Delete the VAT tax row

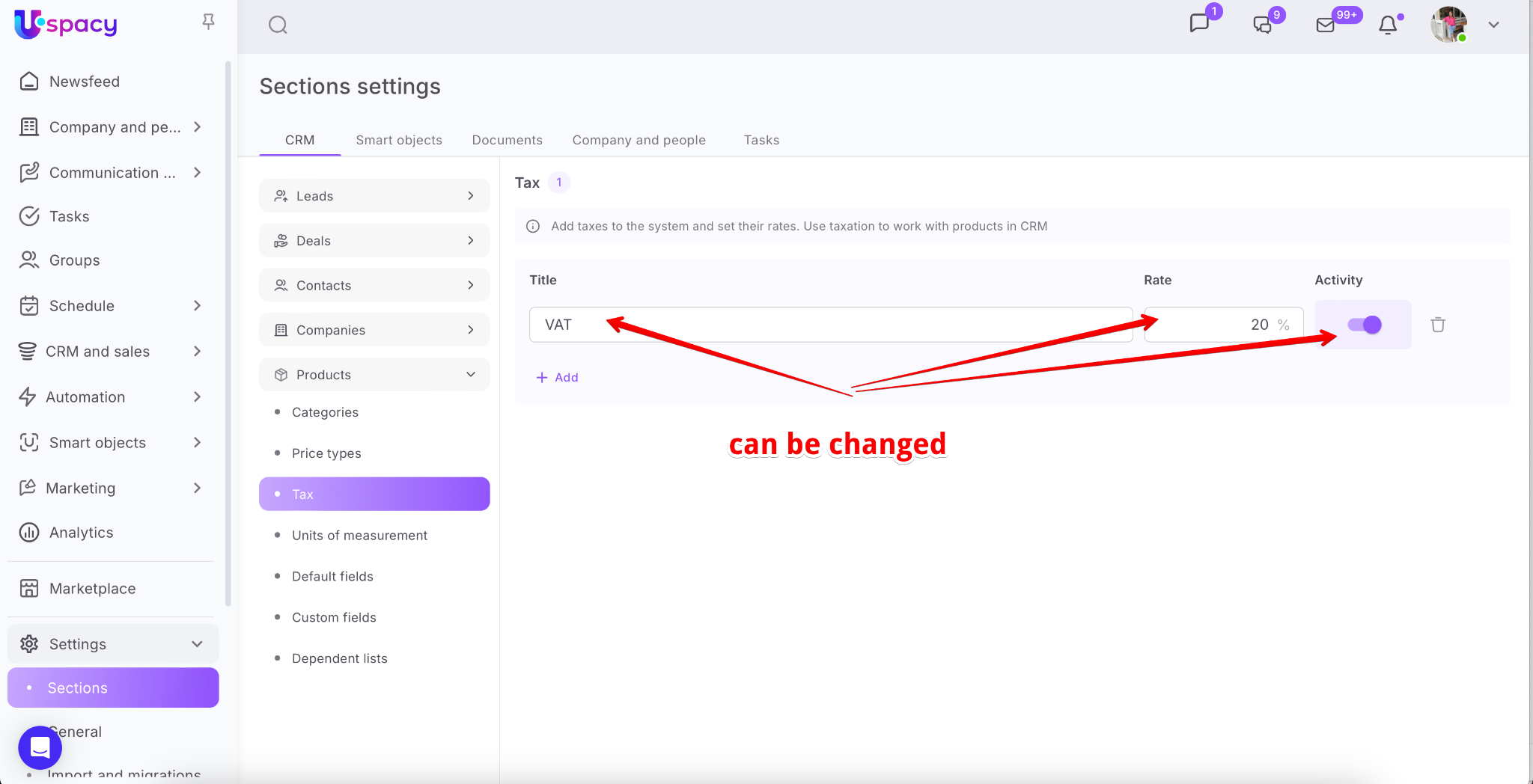[x=1437, y=325]
